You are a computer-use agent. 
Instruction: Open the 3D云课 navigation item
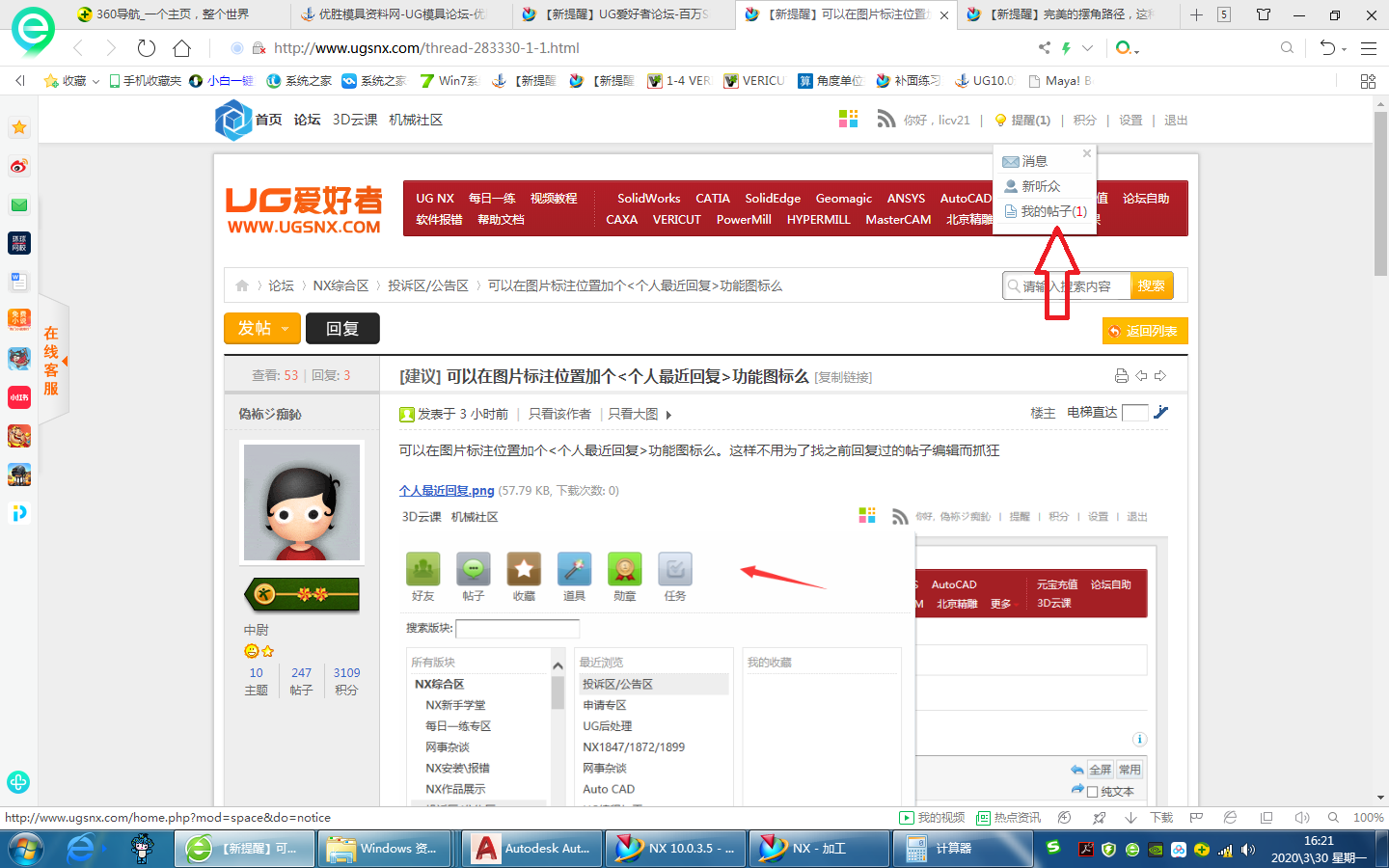point(355,120)
